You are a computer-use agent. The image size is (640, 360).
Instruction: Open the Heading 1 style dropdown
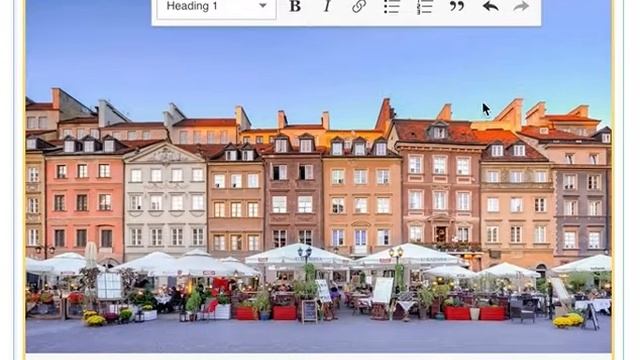click(216, 7)
